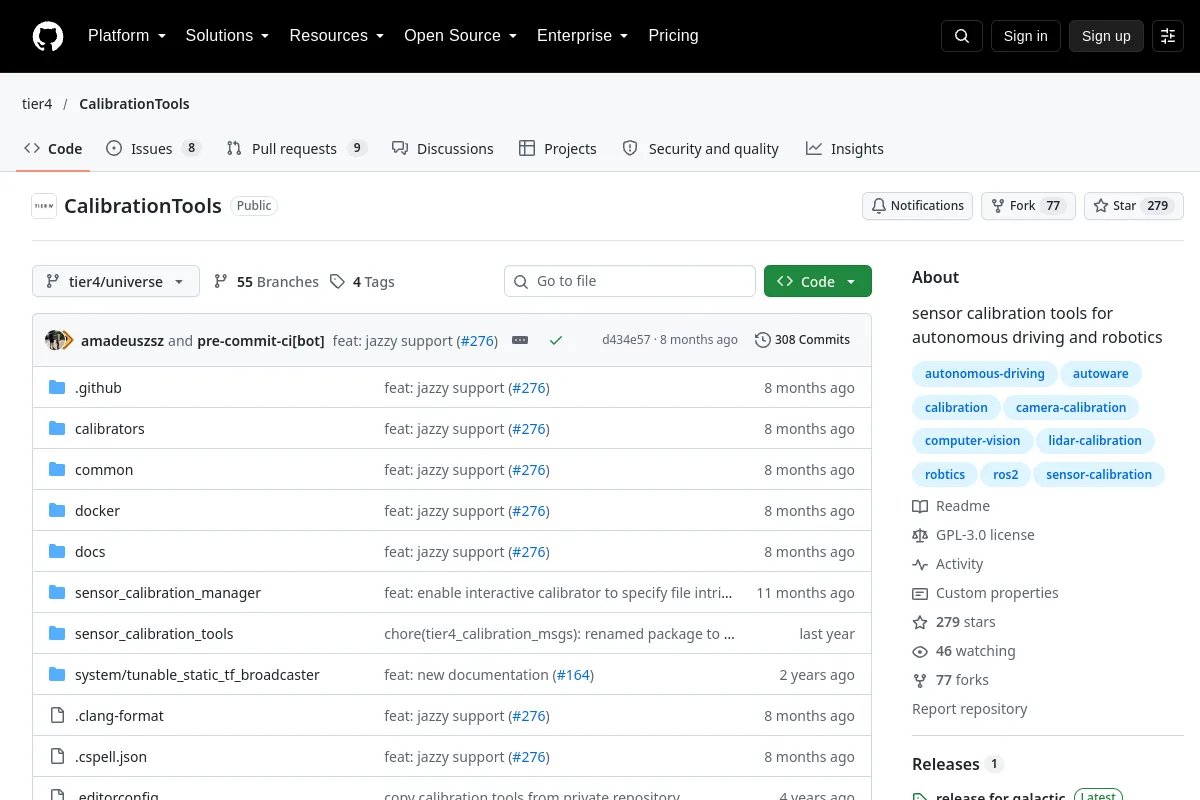1200x800 pixels.
Task: Switch to the Issues tab
Action: [154, 148]
